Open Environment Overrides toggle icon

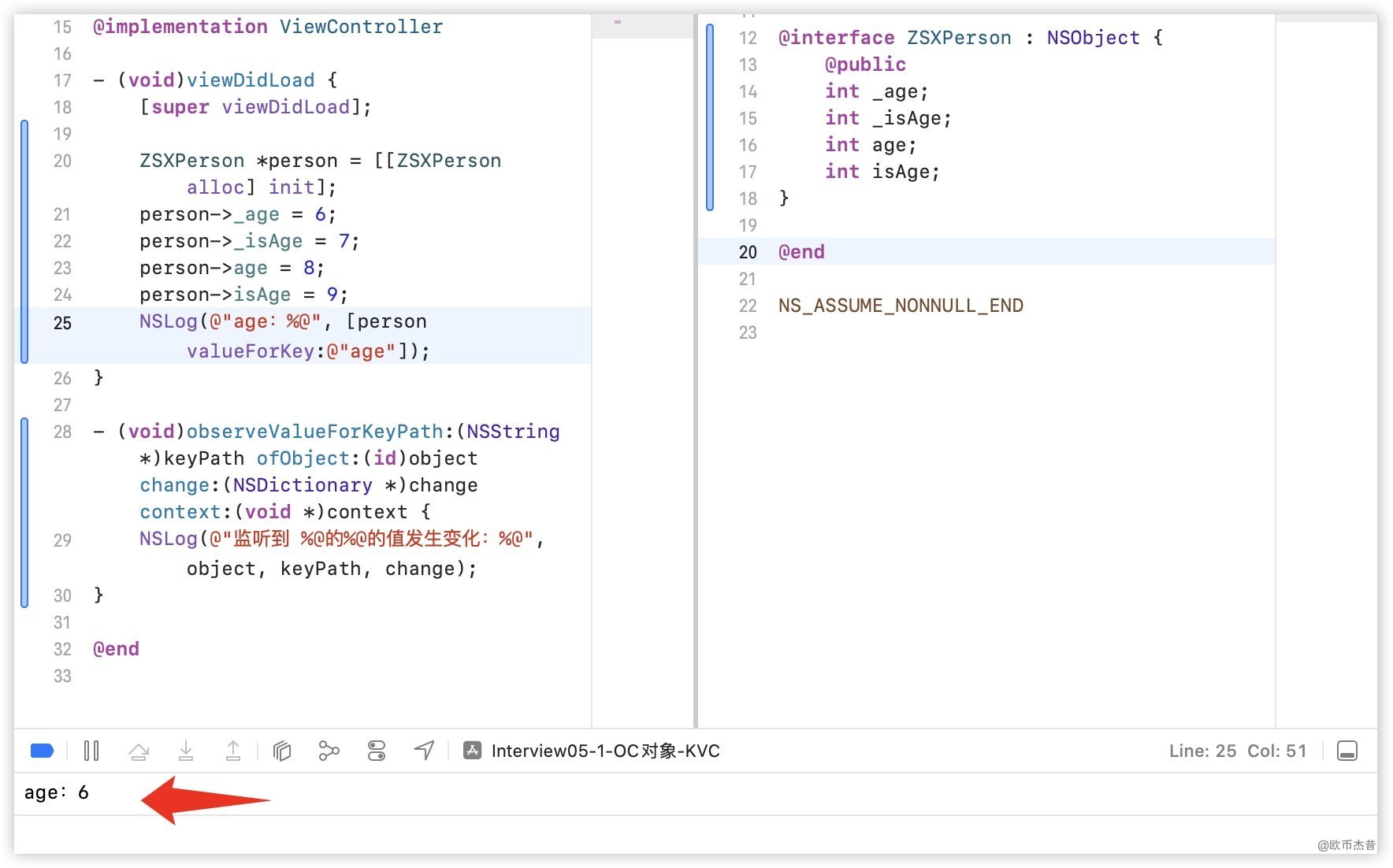pyautogui.click(x=377, y=751)
